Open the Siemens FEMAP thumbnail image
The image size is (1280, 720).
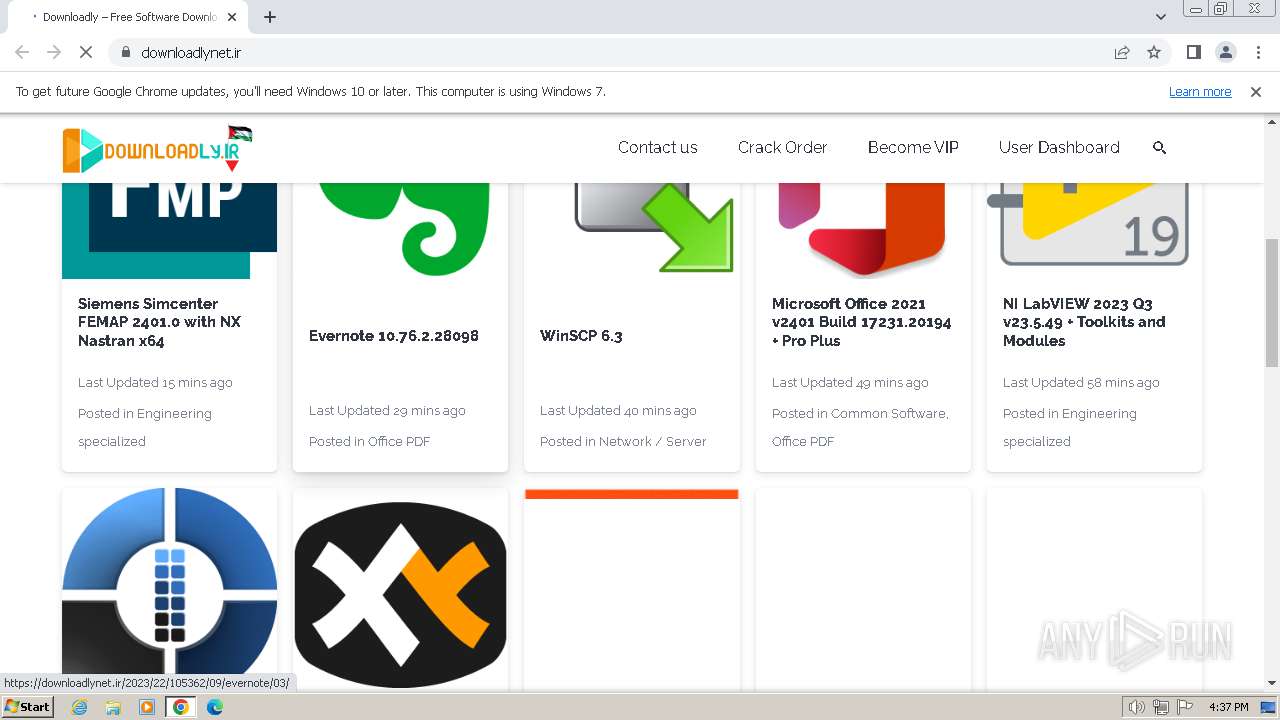pyautogui.click(x=169, y=230)
